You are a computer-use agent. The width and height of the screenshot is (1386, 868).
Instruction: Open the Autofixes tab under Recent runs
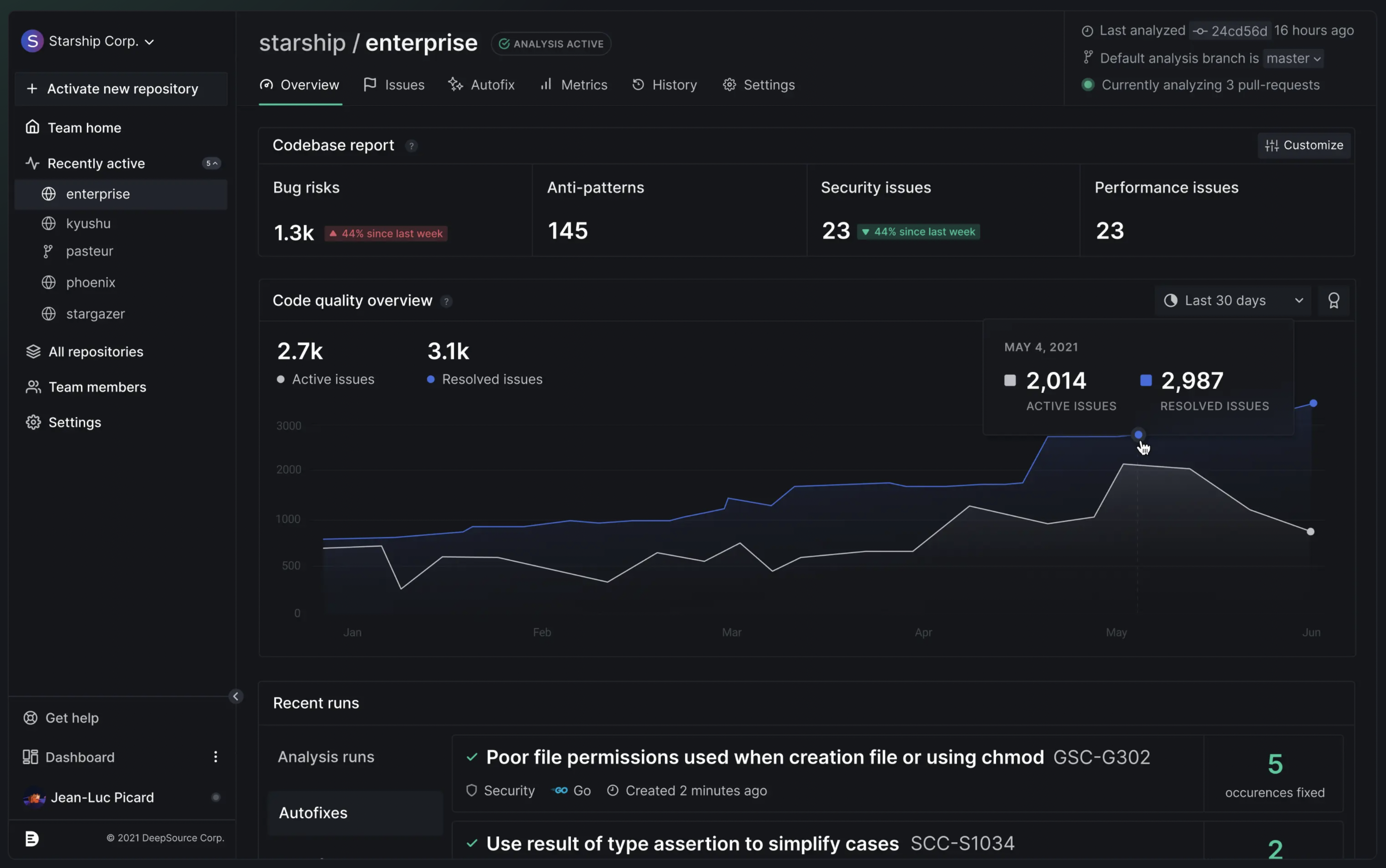313,812
